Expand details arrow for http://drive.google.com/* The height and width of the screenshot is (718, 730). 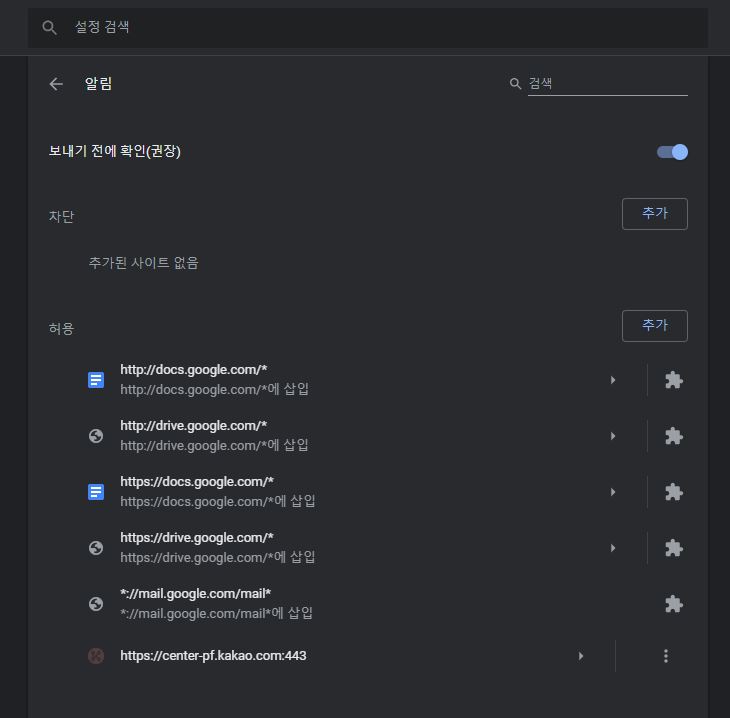point(613,436)
